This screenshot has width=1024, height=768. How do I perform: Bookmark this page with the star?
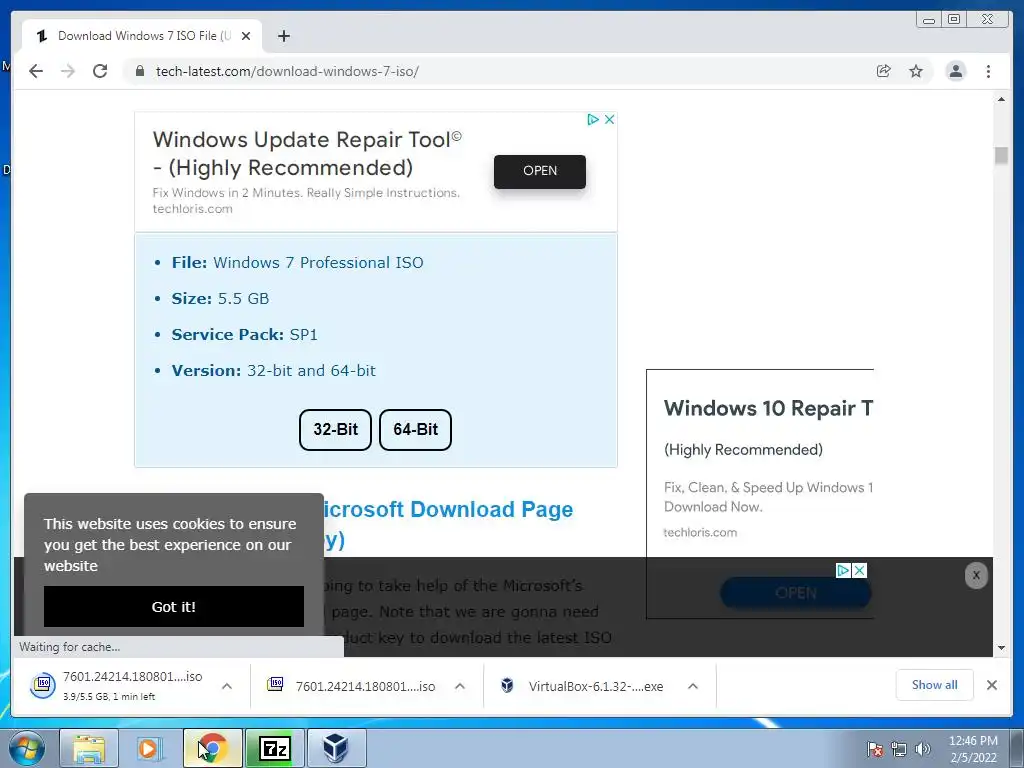click(x=916, y=71)
